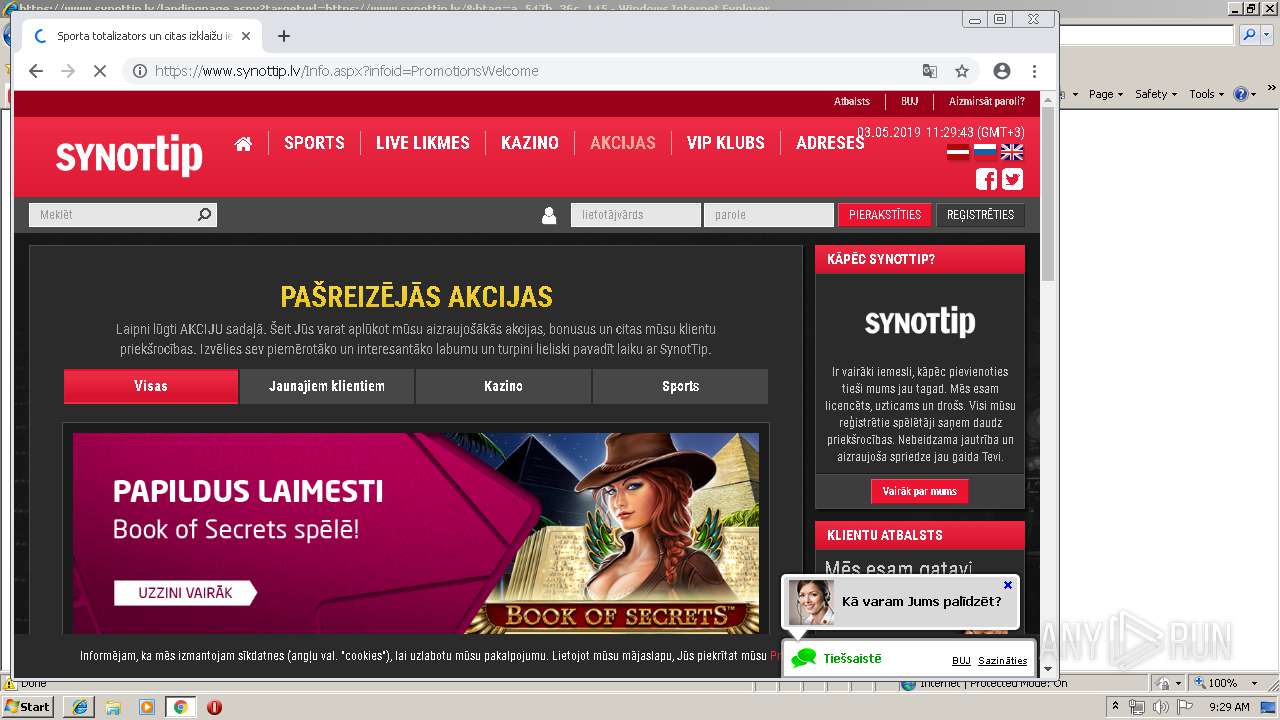1280x720 pixels.
Task: Select the Visas promotions tab
Action: tap(151, 386)
